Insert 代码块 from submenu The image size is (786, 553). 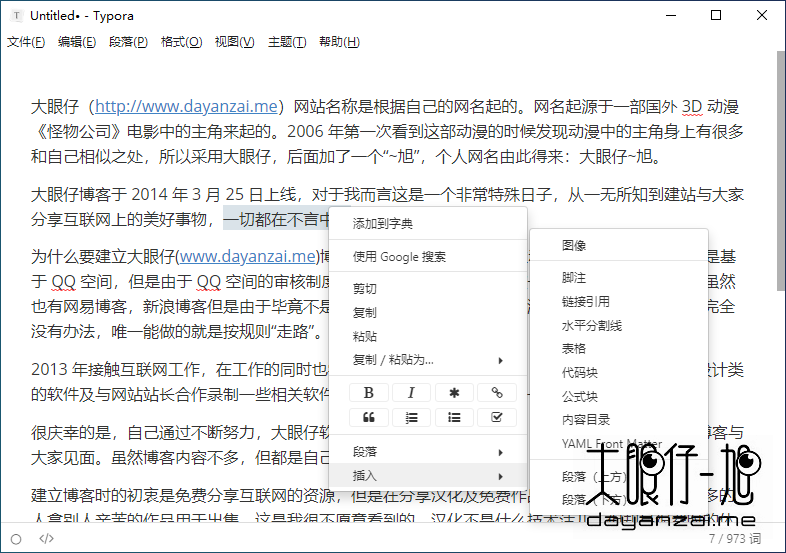619,373
